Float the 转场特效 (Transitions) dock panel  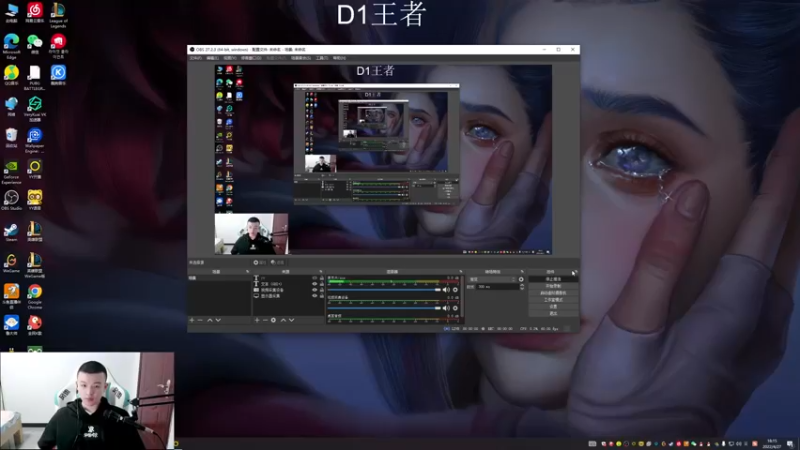(x=522, y=271)
